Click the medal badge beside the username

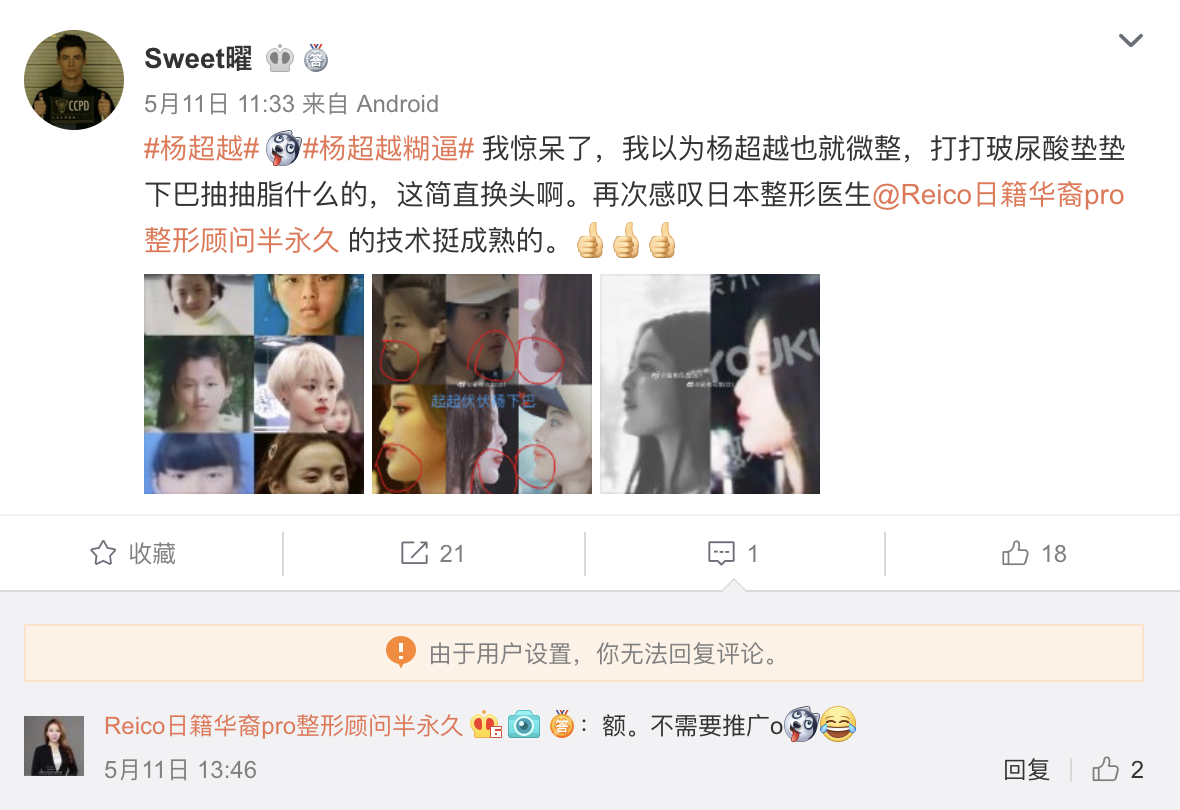click(316, 58)
